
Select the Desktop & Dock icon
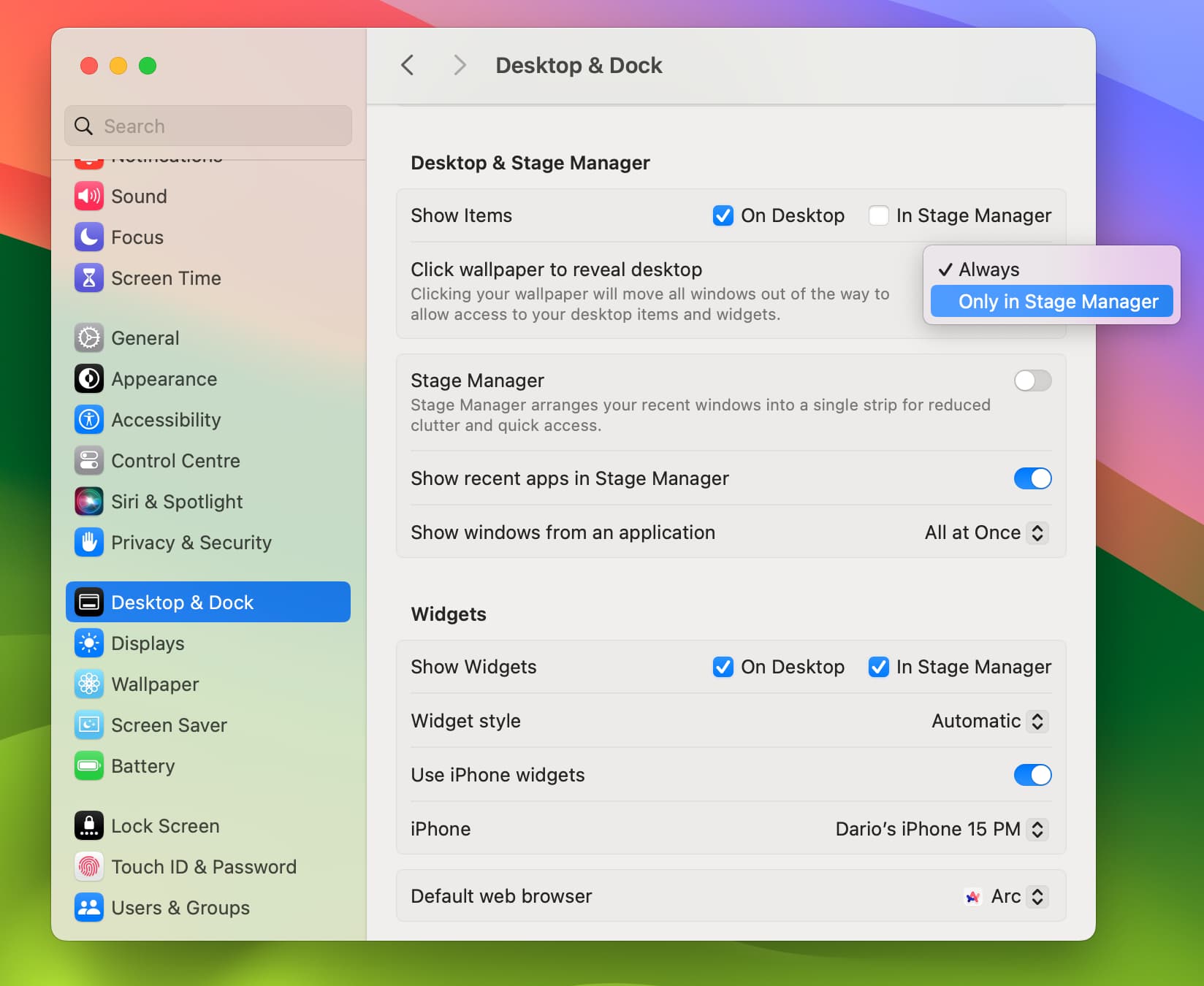(89, 603)
